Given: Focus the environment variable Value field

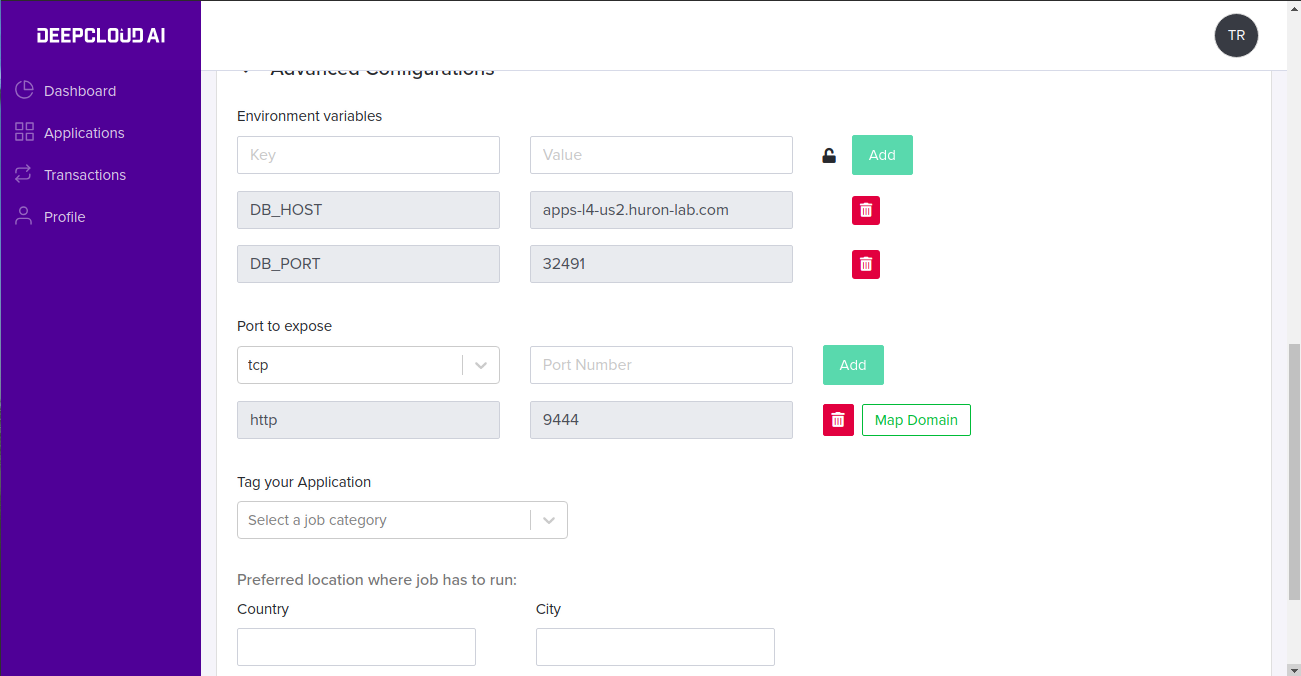Looking at the screenshot, I should click(x=661, y=155).
